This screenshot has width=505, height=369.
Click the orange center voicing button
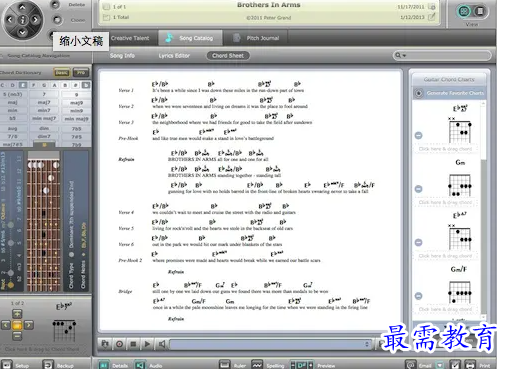pos(17,325)
